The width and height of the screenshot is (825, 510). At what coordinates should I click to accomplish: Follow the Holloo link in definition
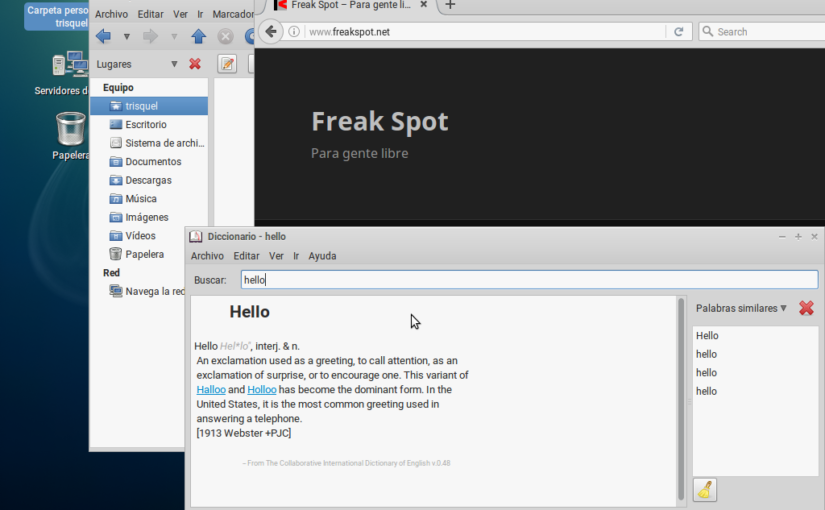pos(262,390)
